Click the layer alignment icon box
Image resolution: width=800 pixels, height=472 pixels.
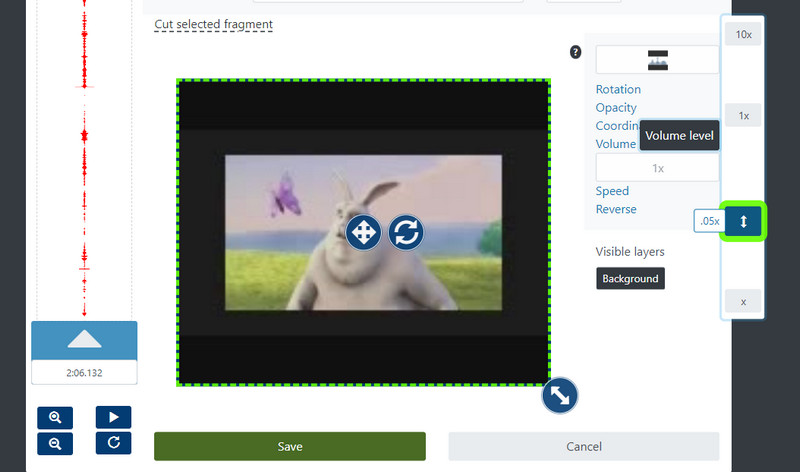(657, 60)
